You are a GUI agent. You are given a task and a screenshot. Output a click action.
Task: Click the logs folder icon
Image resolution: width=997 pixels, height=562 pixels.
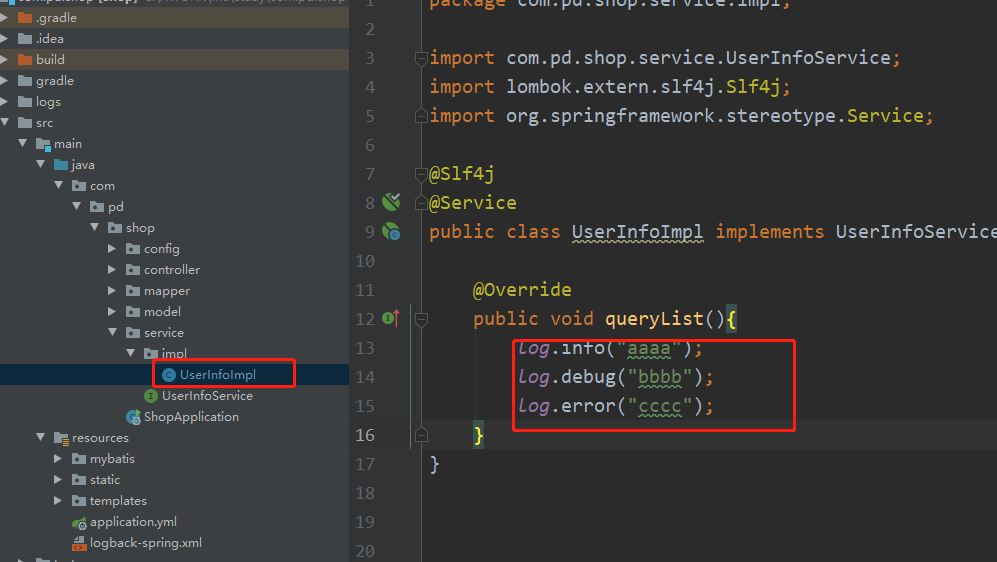[x=25, y=102]
